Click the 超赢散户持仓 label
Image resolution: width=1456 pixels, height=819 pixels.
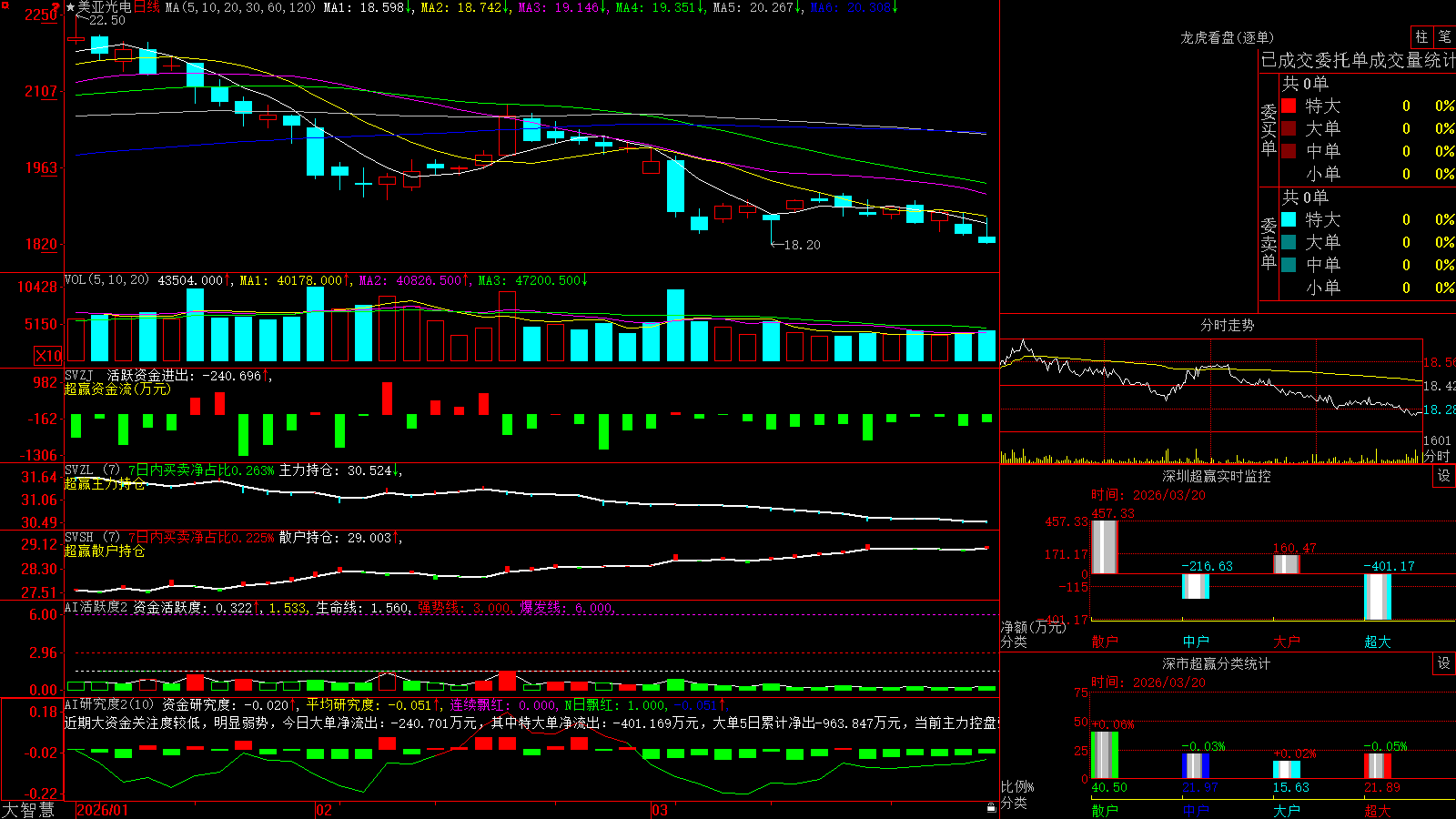[x=105, y=551]
